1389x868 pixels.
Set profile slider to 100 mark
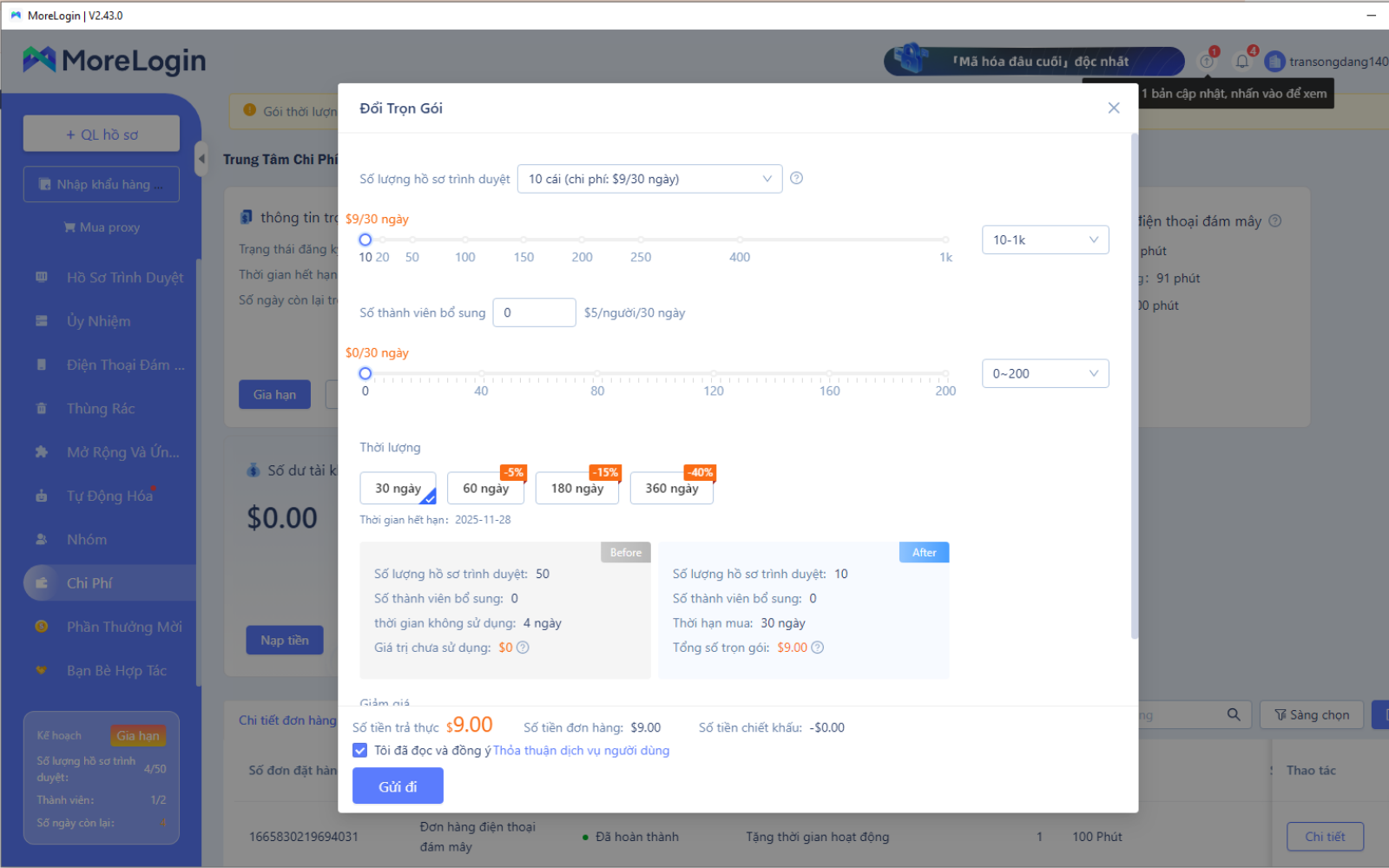coord(465,240)
